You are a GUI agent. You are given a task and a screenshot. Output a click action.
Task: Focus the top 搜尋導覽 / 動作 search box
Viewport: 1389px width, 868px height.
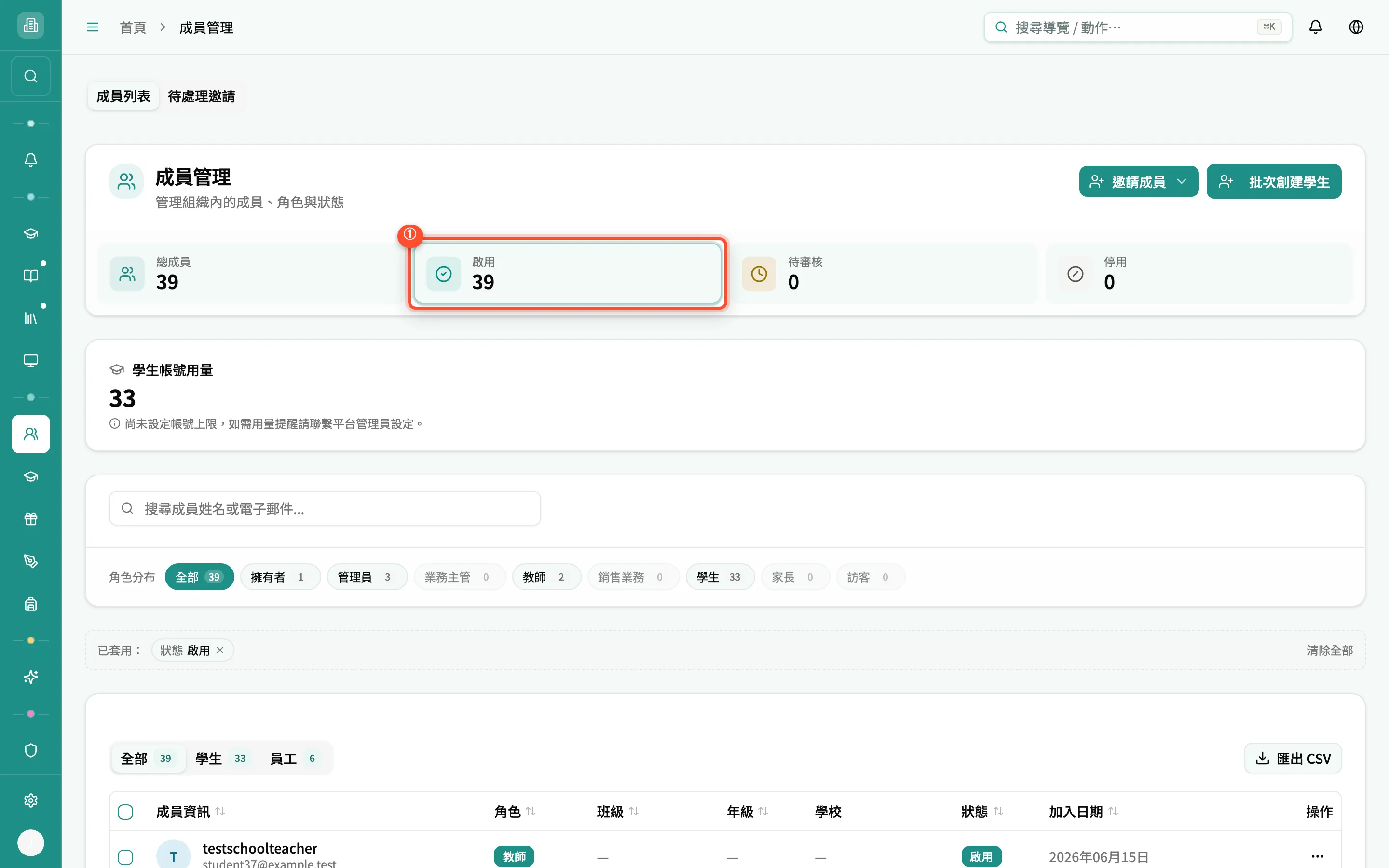[x=1138, y=27]
